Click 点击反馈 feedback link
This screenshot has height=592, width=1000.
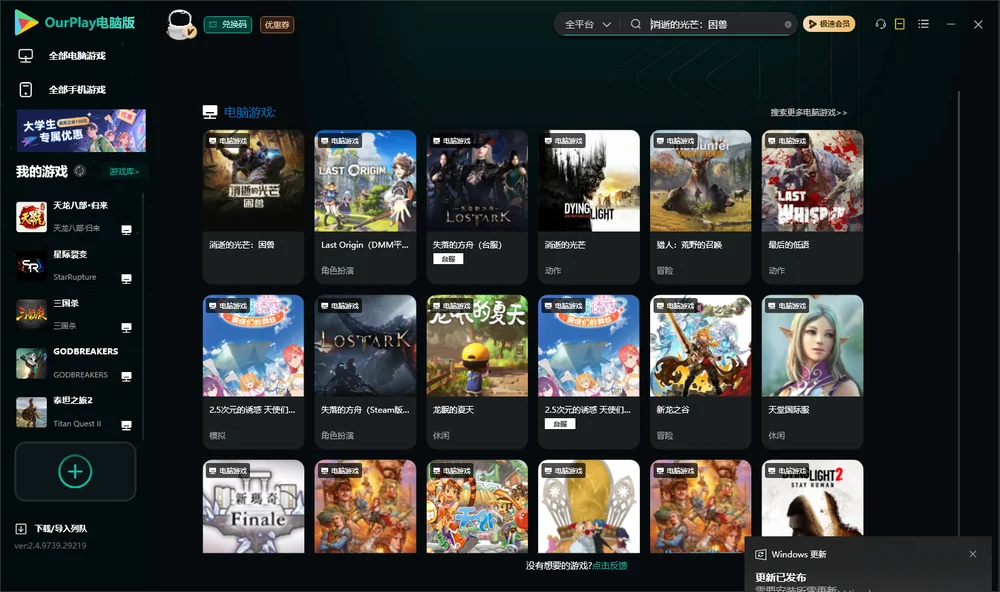(609, 565)
